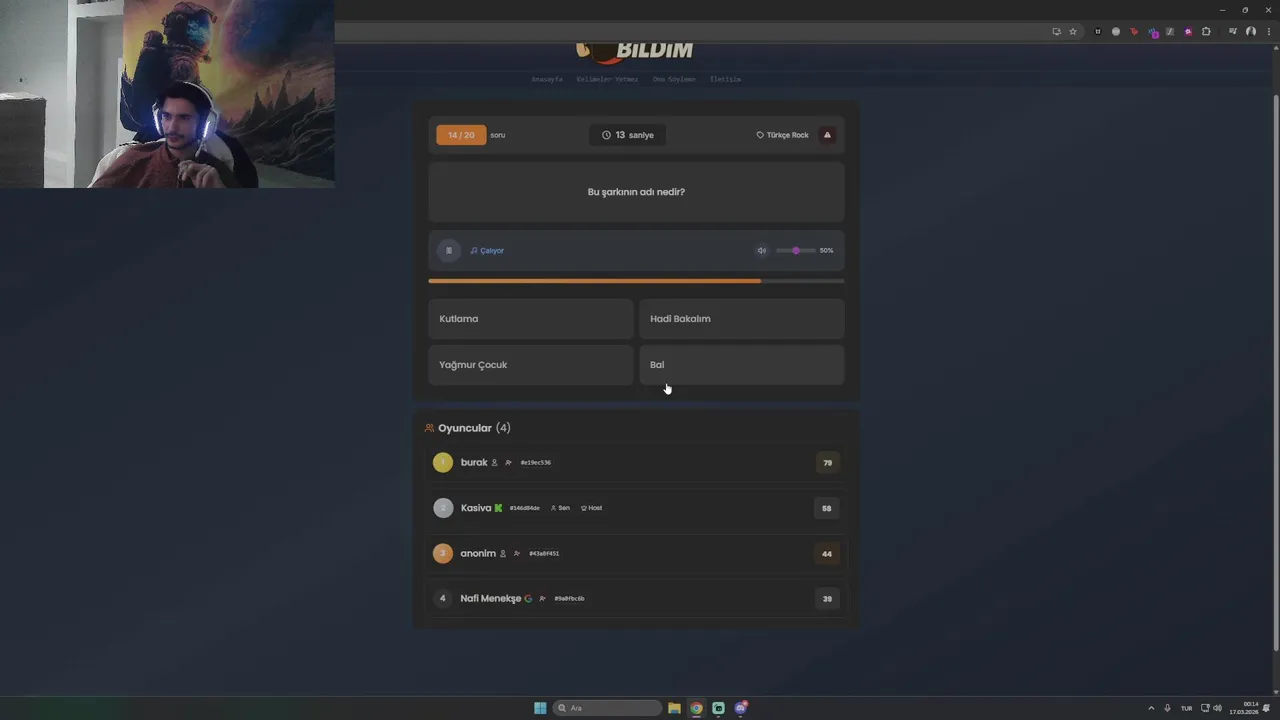
Task: Click the add-friend icon beside anonim
Action: (x=517, y=553)
